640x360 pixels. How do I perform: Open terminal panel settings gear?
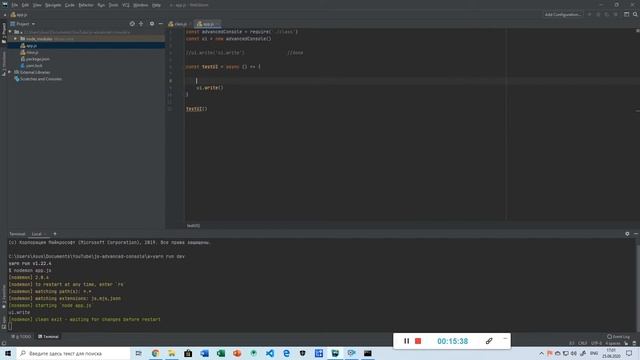point(627,234)
